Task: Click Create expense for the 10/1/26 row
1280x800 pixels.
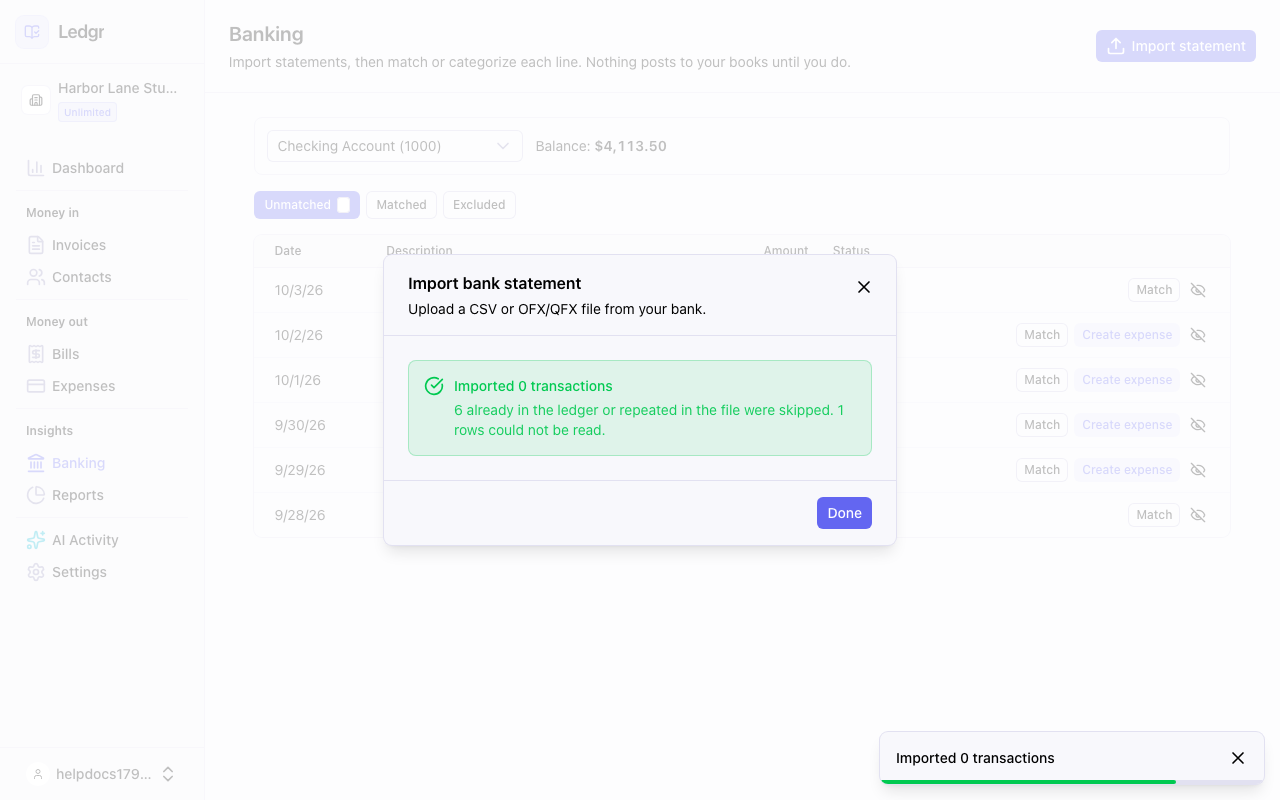Action: tap(1127, 380)
